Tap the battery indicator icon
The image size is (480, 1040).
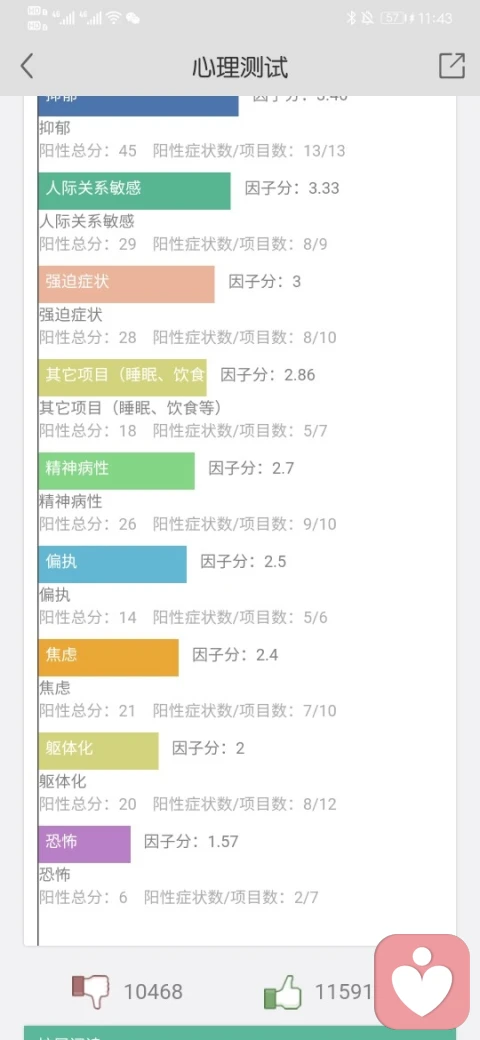click(x=394, y=19)
